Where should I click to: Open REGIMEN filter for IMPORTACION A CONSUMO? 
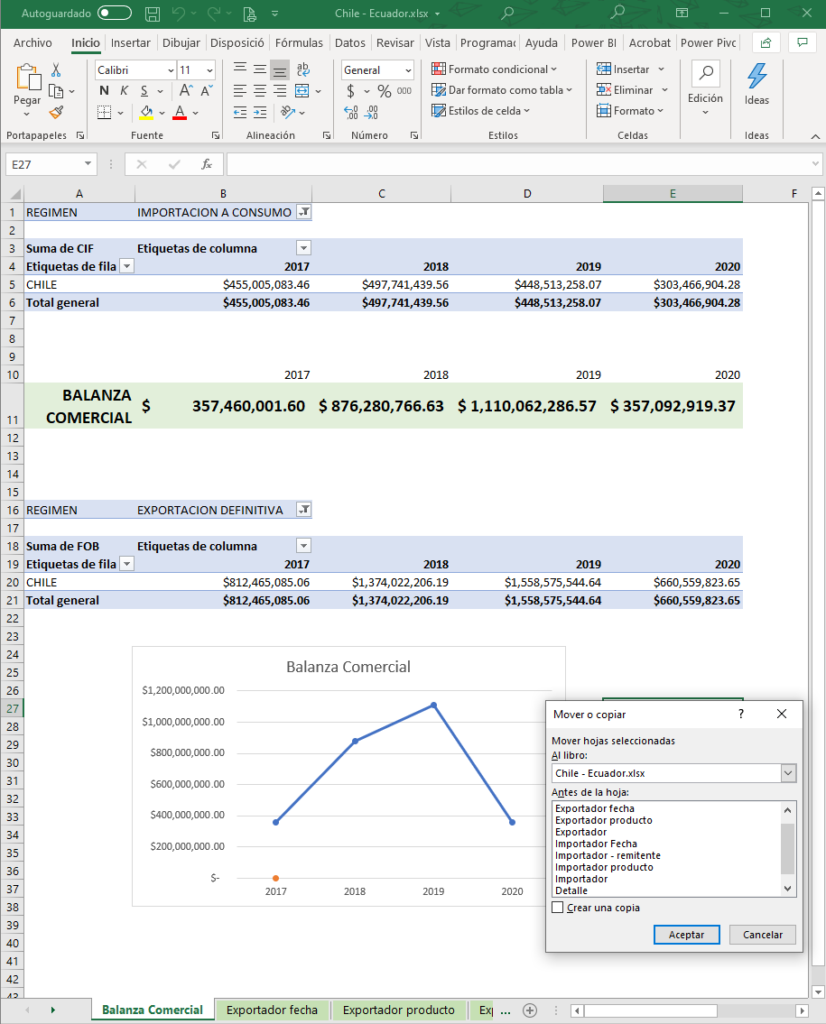click(304, 212)
